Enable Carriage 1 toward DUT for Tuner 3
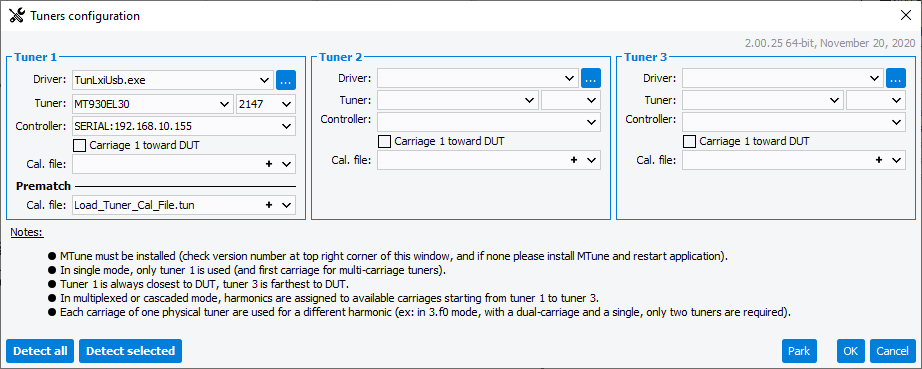The image size is (922, 369). (x=690, y=141)
